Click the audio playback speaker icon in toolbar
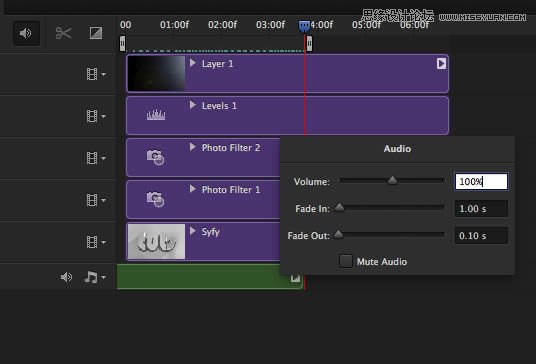 click(x=26, y=33)
